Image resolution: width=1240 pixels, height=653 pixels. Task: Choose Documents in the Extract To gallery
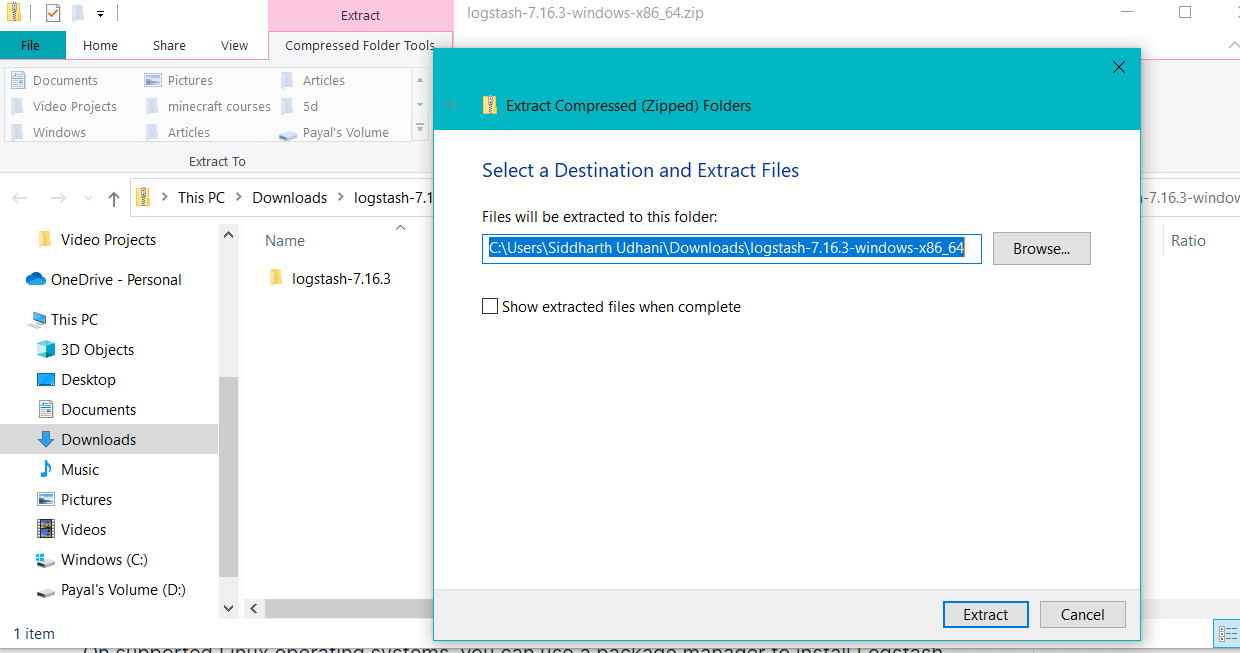(x=55, y=80)
